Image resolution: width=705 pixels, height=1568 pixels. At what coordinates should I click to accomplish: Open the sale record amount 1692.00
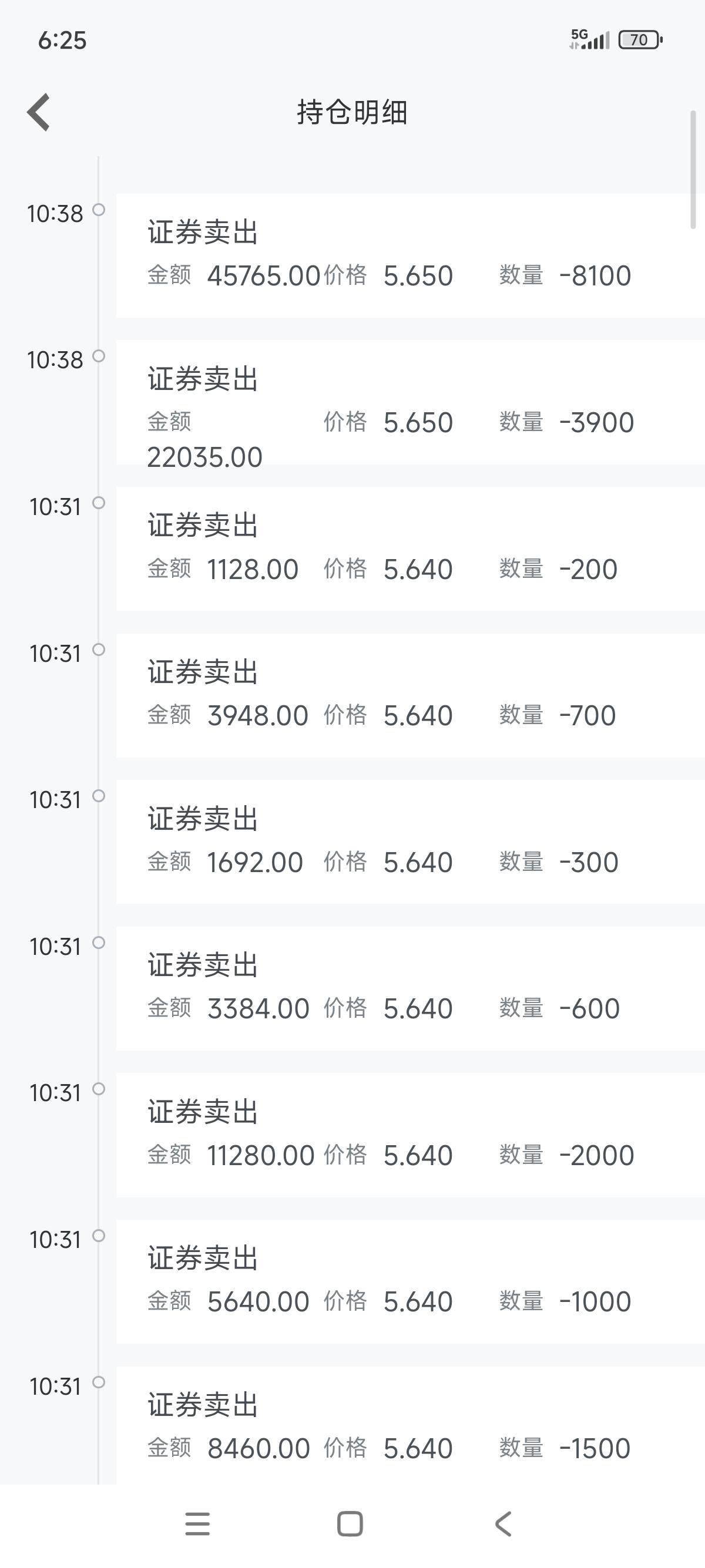point(410,842)
